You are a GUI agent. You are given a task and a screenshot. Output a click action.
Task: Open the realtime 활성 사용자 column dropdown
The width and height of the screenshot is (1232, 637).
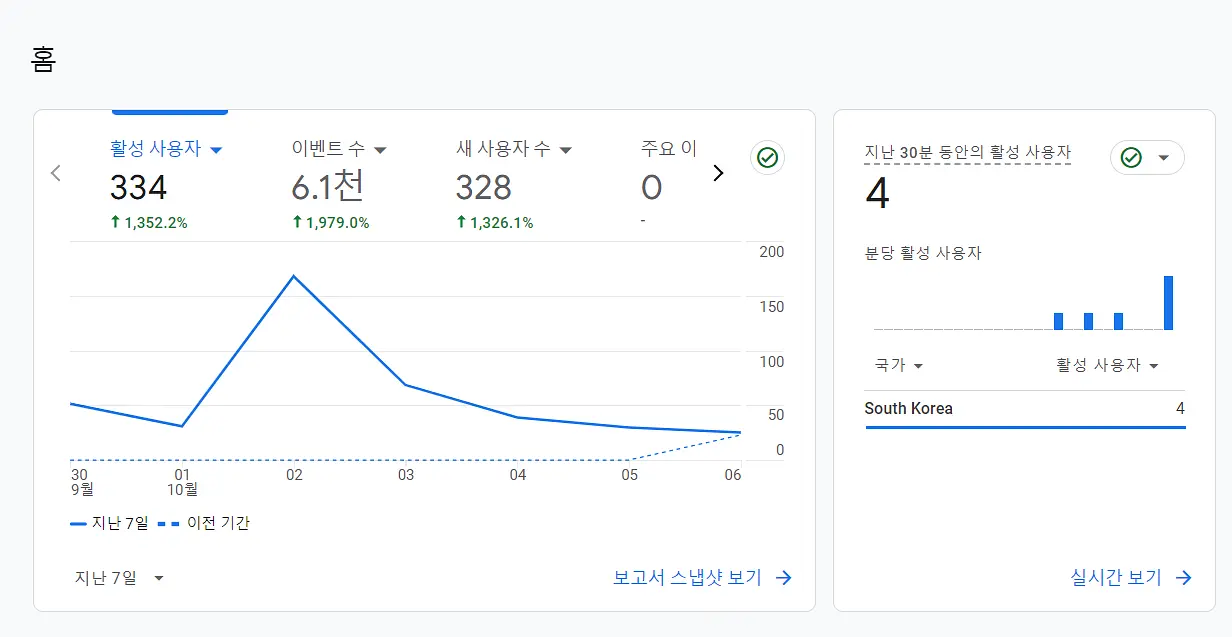1107,365
